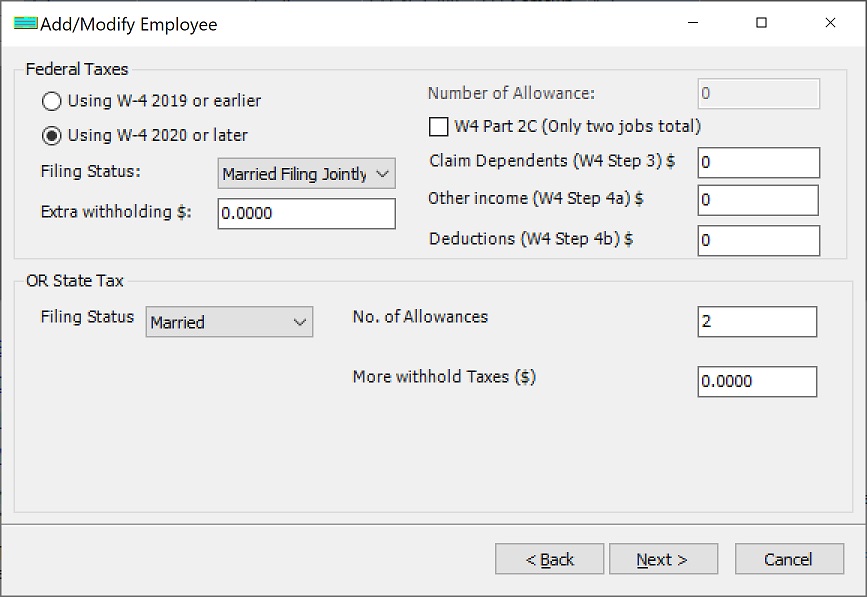The height and width of the screenshot is (597, 867).
Task: Click the Next button
Action: [663, 558]
